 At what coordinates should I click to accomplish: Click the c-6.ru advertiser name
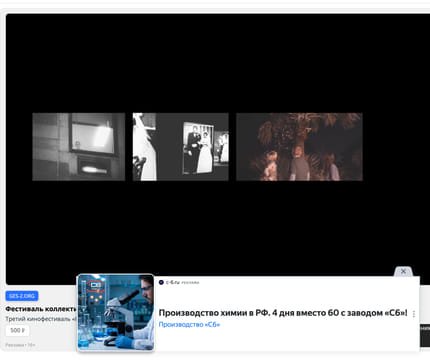click(x=173, y=282)
